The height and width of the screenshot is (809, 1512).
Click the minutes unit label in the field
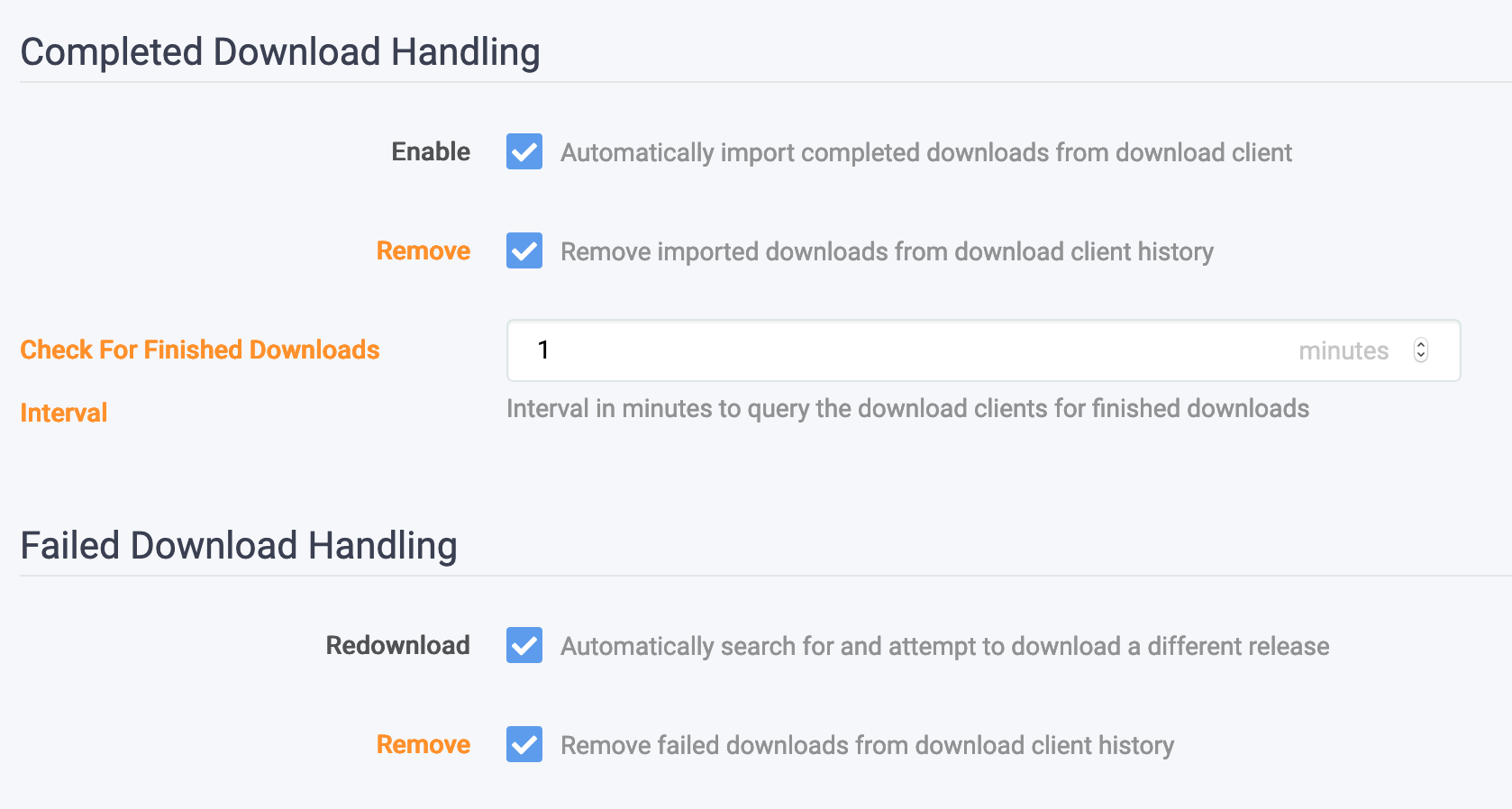(1343, 350)
